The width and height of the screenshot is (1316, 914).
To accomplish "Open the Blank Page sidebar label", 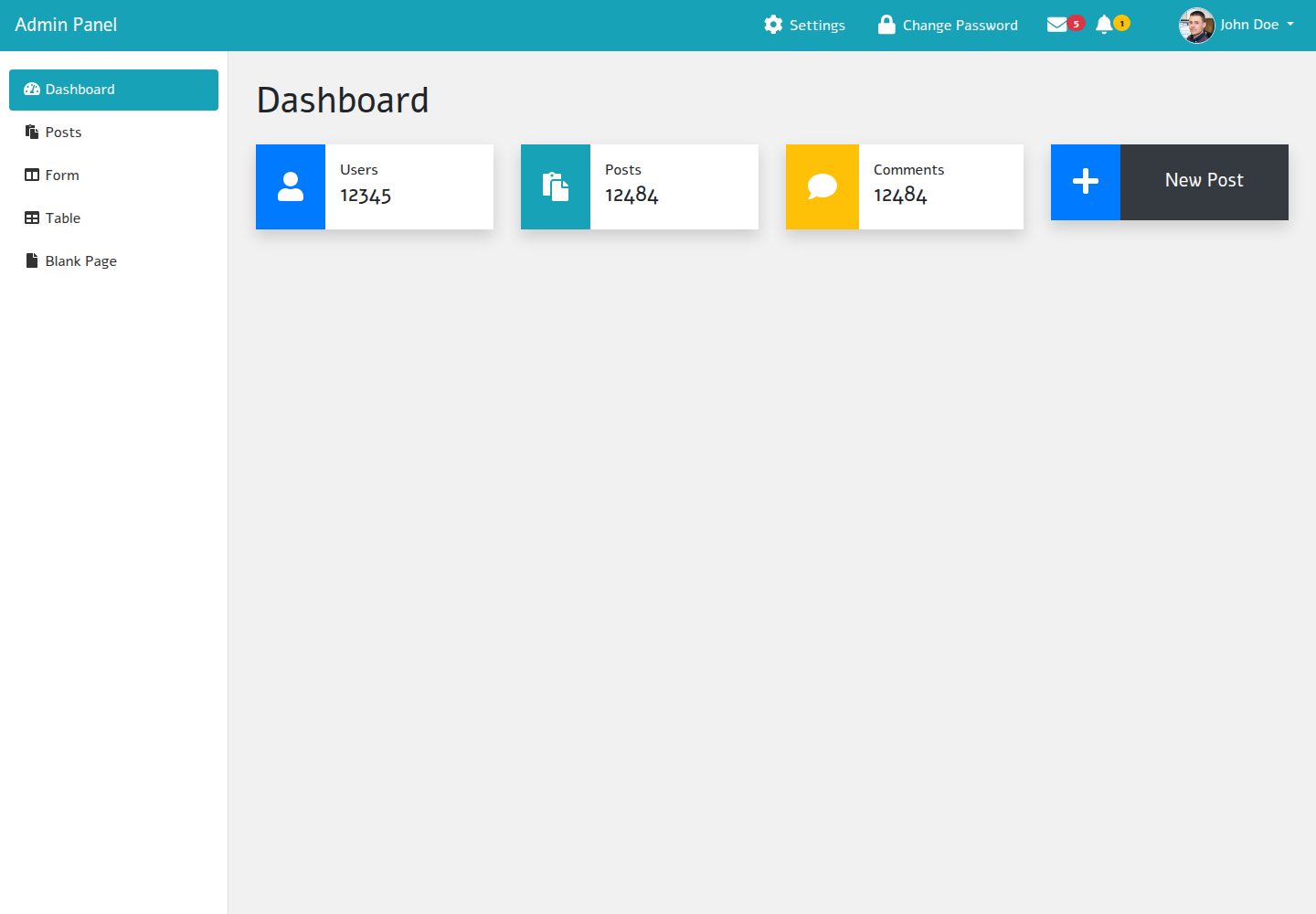I will [81, 261].
